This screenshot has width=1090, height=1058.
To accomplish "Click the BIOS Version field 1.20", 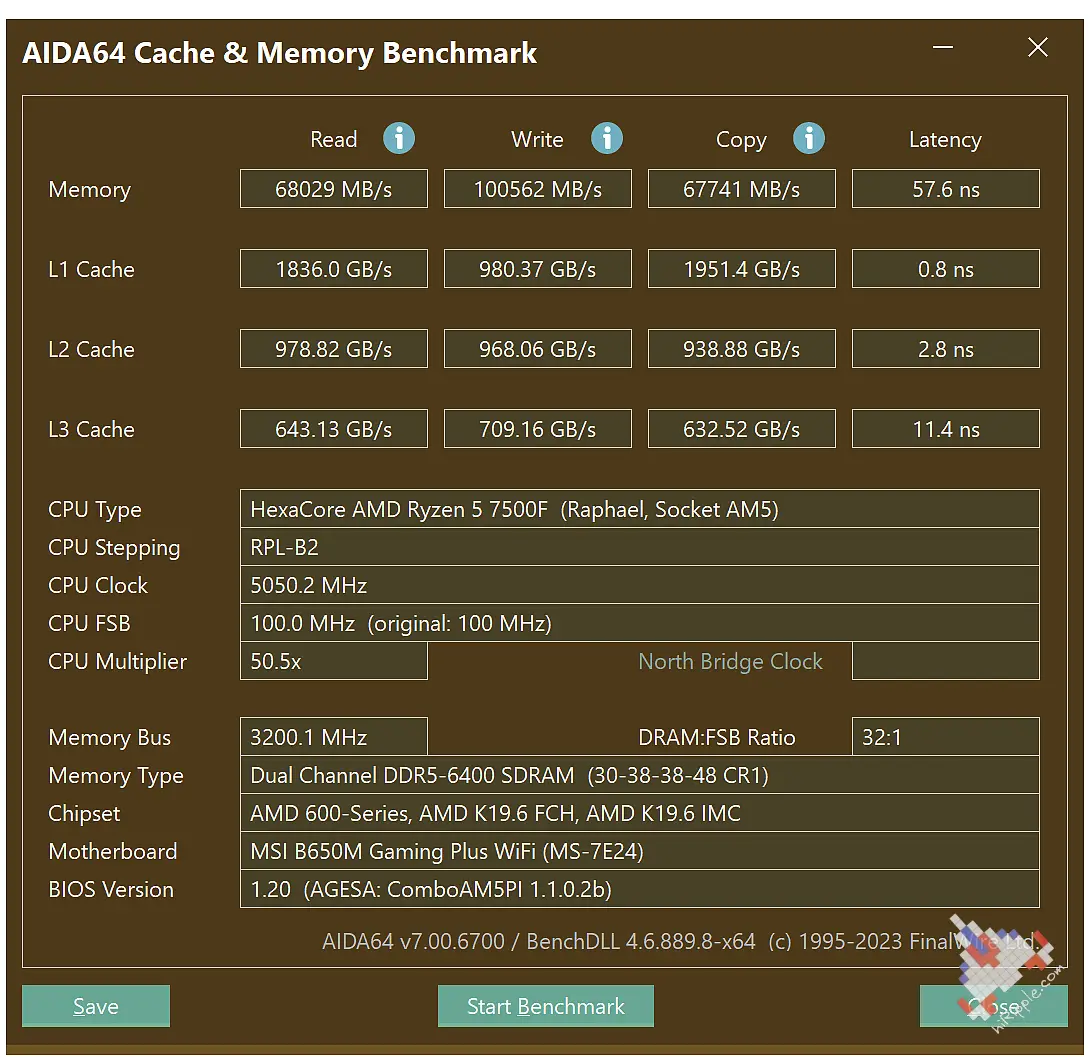I will click(640, 888).
